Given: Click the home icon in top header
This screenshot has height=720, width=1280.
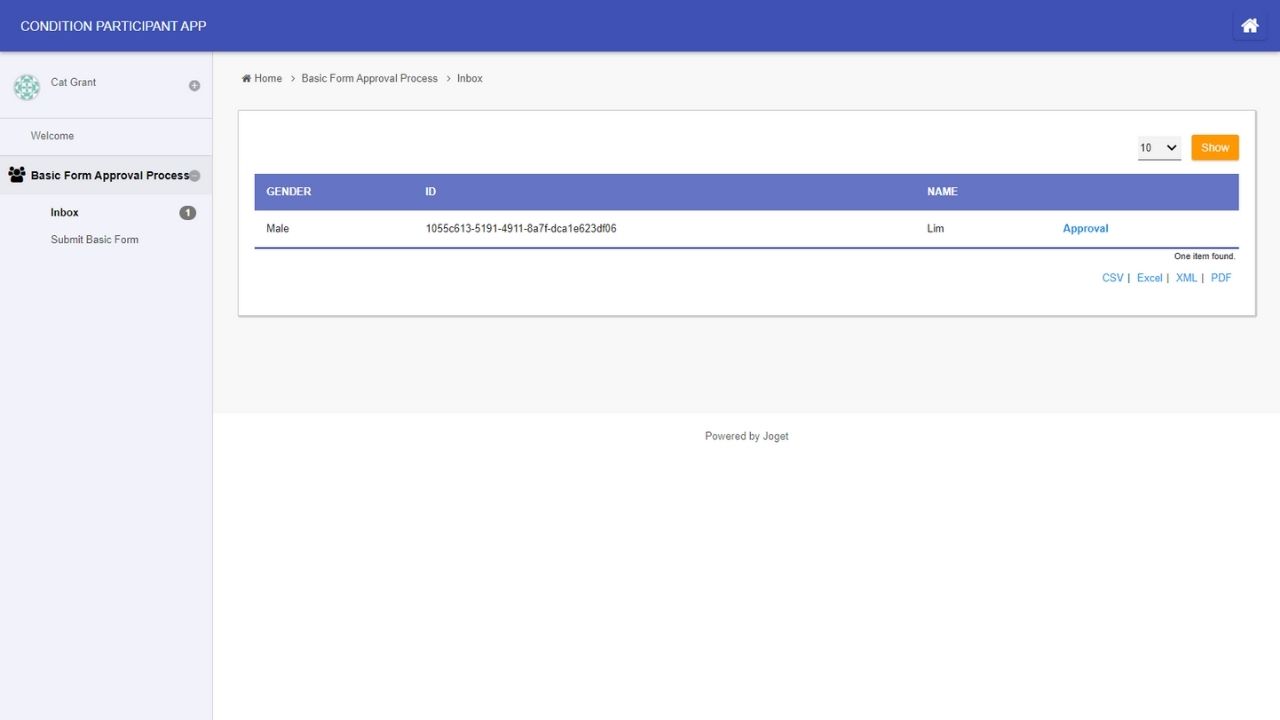Looking at the screenshot, I should 1249,26.
